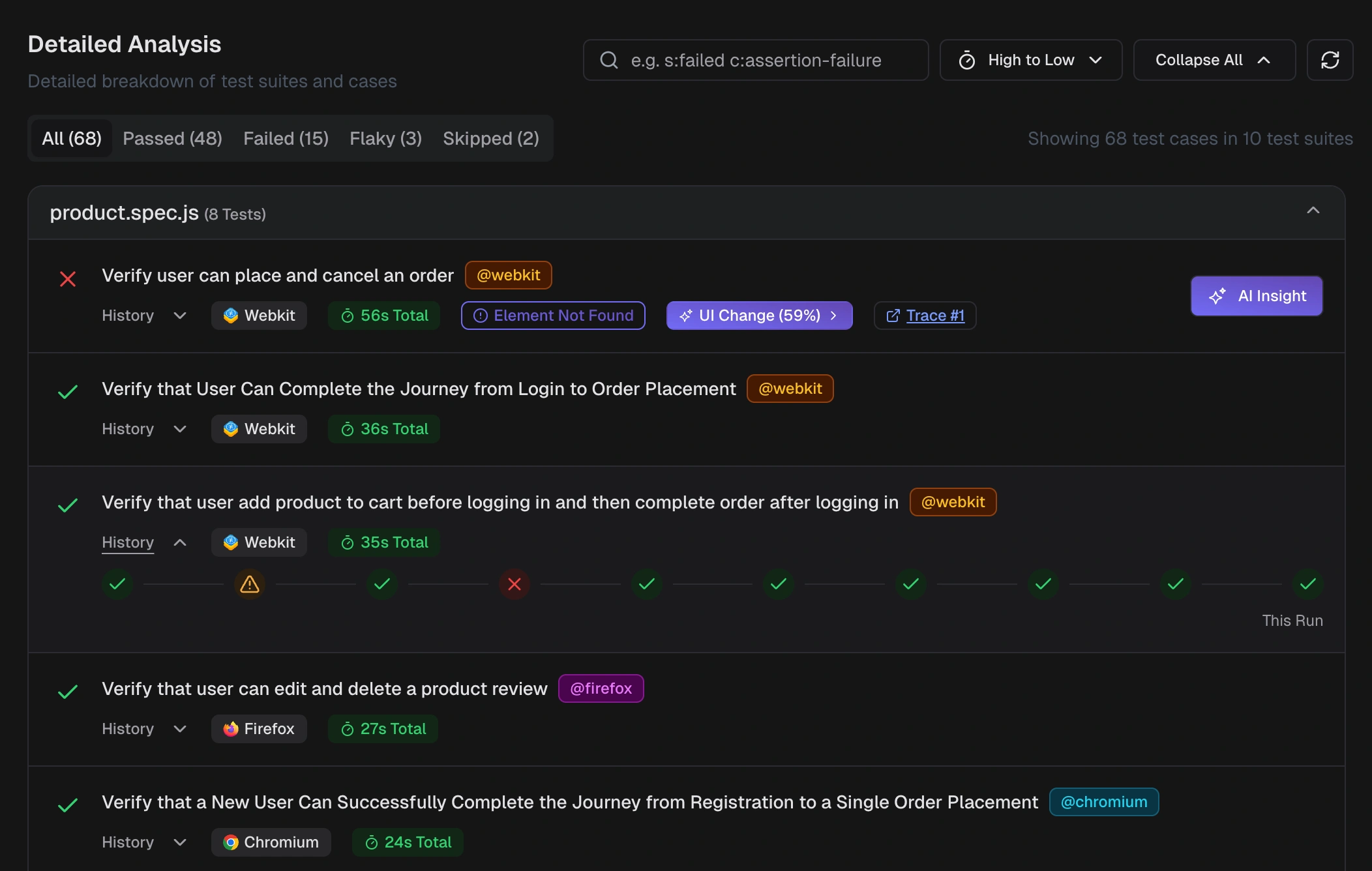Open the High to Low sort dropdown
Image resolution: width=1372 pixels, height=871 pixels.
[1030, 60]
